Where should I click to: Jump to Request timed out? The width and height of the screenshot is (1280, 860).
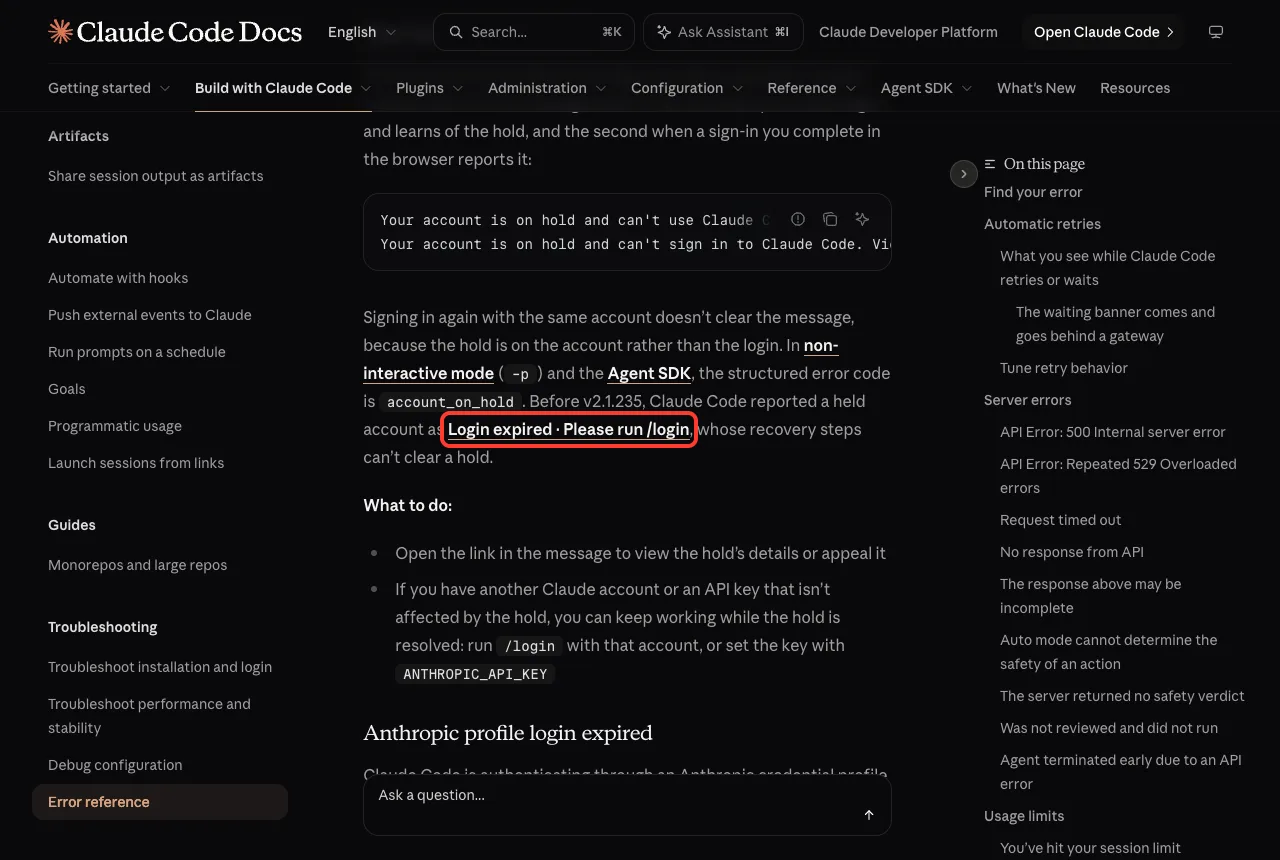[x=1061, y=520]
